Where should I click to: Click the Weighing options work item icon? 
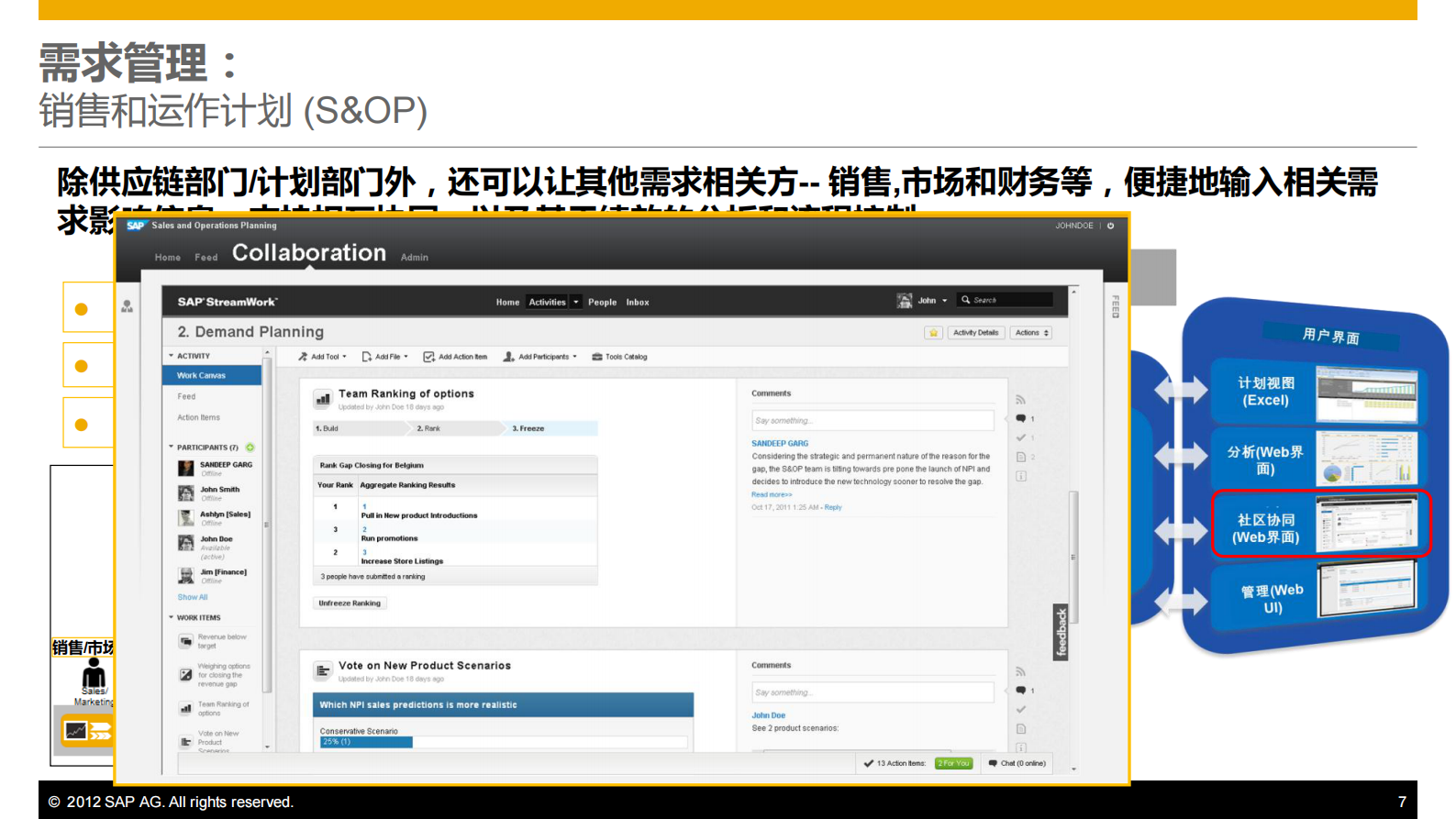pos(186,675)
